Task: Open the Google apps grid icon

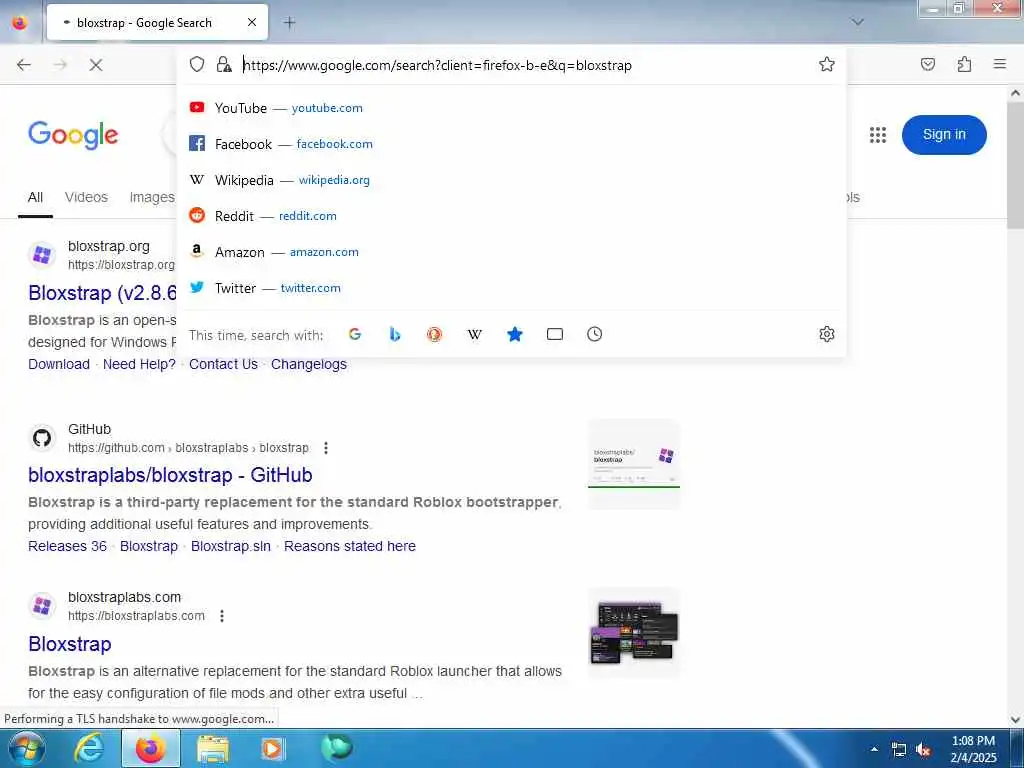Action: [878, 135]
